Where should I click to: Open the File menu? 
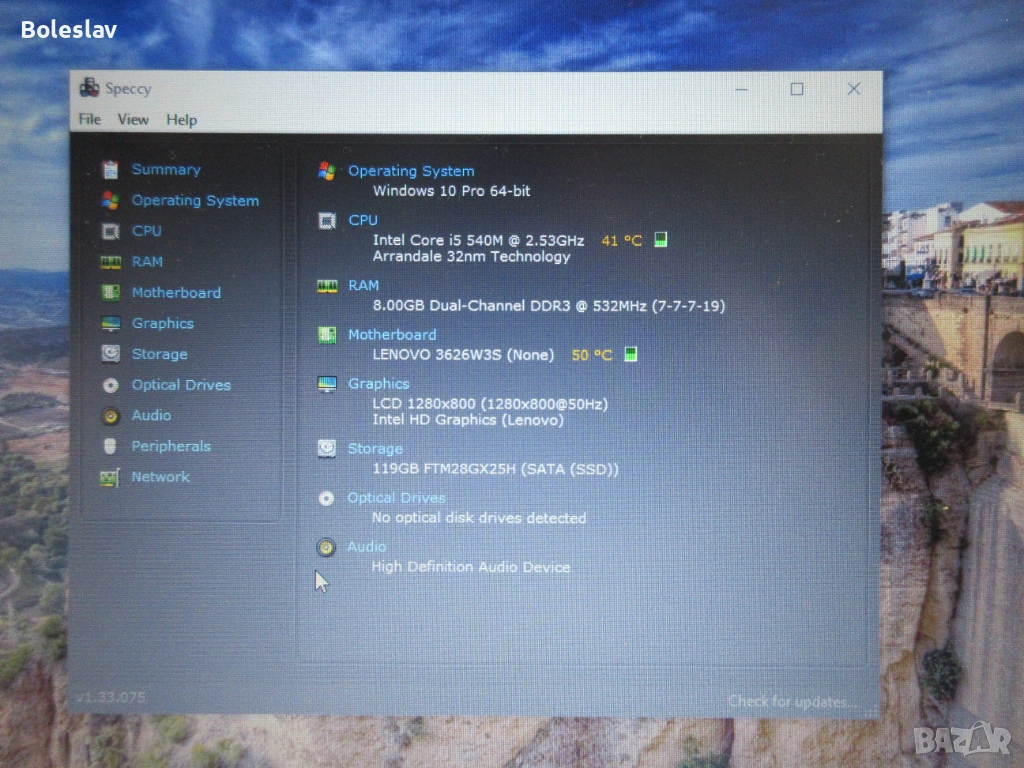click(90, 120)
